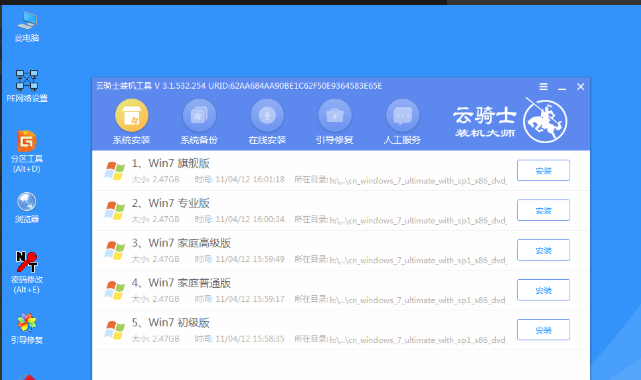The width and height of the screenshot is (641, 380).
Task: Open the hamburger menu in title bar
Action: pyautogui.click(x=543, y=87)
